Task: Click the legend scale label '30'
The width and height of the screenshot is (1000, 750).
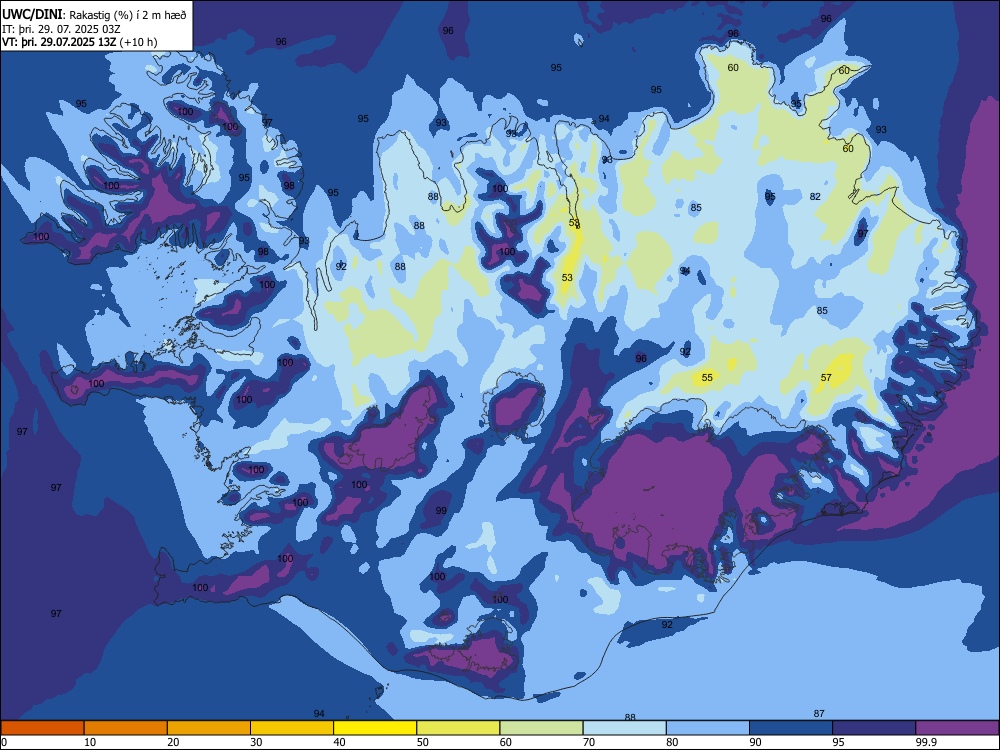Action: pyautogui.click(x=256, y=742)
